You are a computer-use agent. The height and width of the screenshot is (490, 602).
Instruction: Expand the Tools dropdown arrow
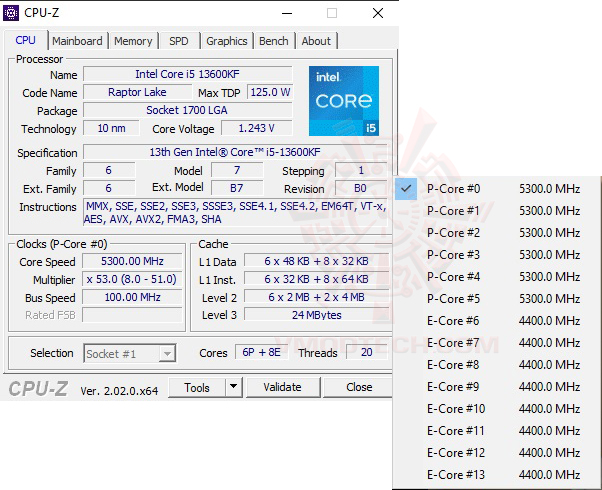pos(233,387)
